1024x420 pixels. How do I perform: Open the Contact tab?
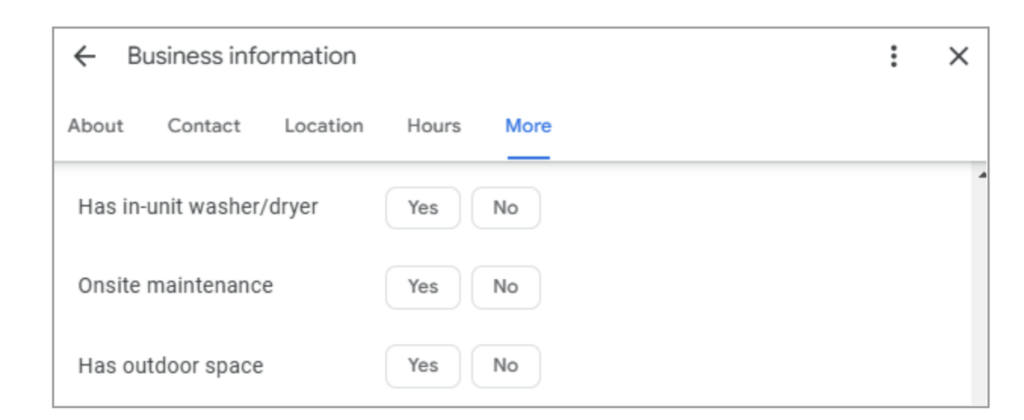(x=204, y=126)
